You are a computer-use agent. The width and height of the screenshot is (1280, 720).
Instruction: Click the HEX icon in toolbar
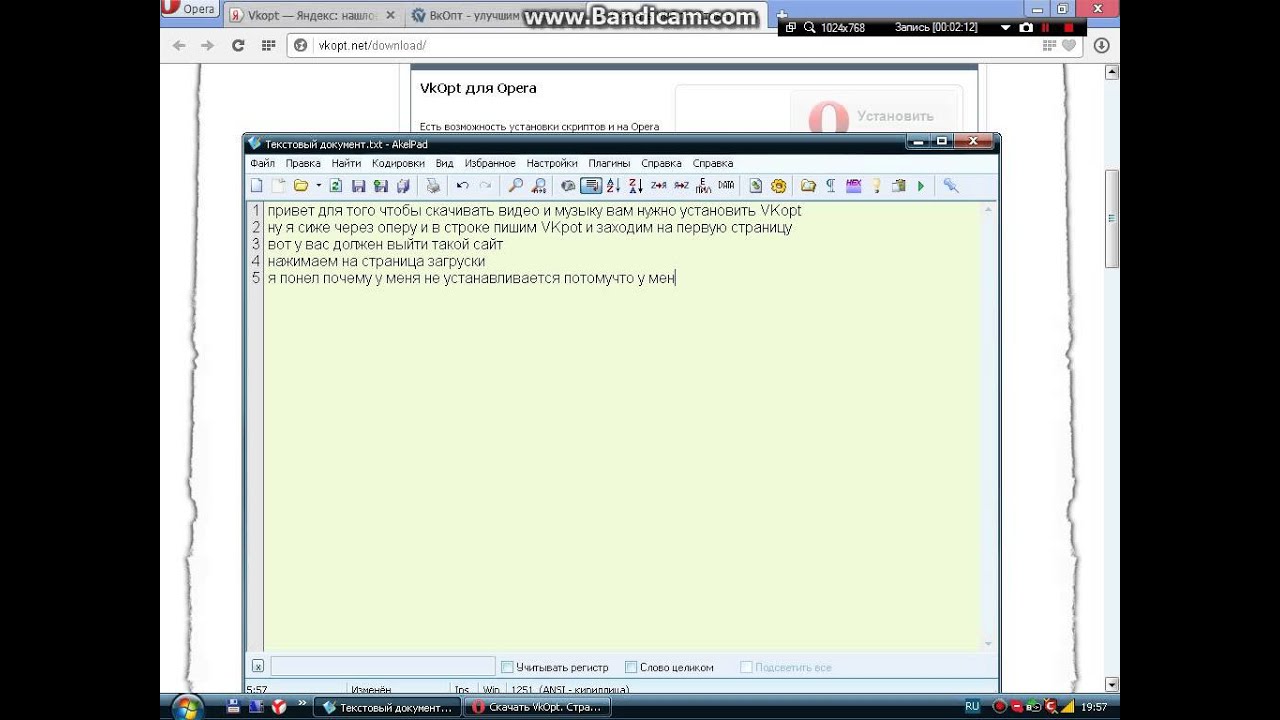853,185
